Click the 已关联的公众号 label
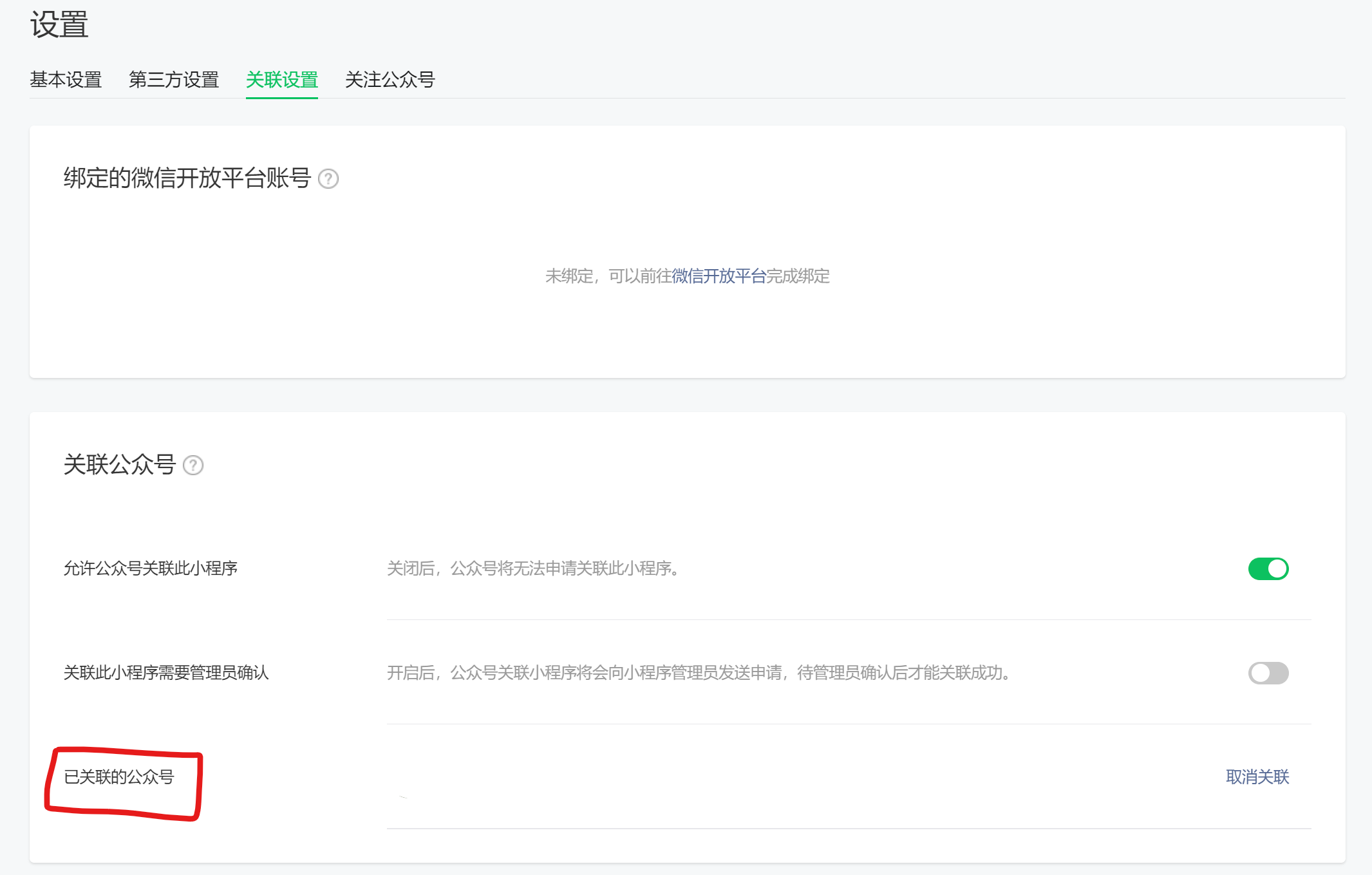1372x875 pixels. (119, 777)
